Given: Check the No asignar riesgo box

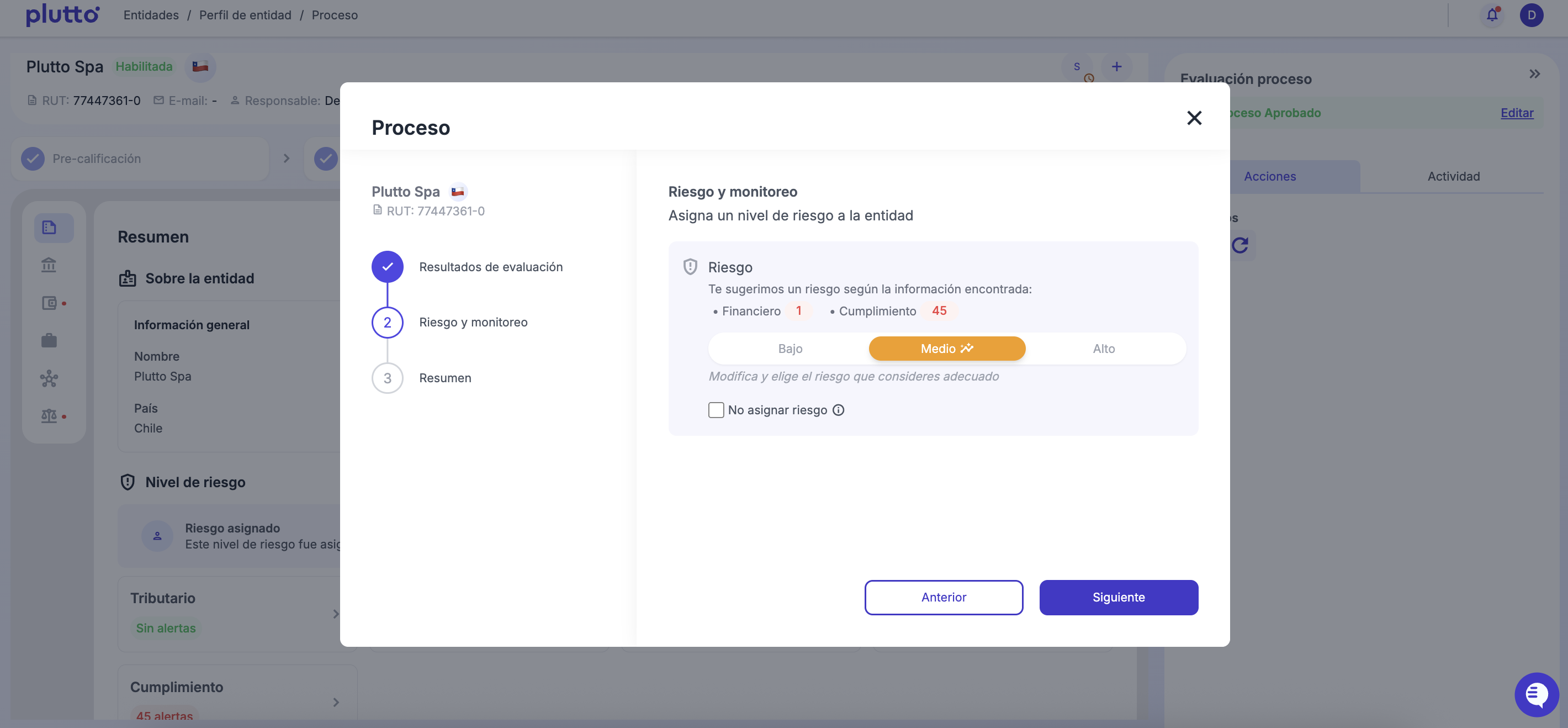Looking at the screenshot, I should click(x=716, y=410).
